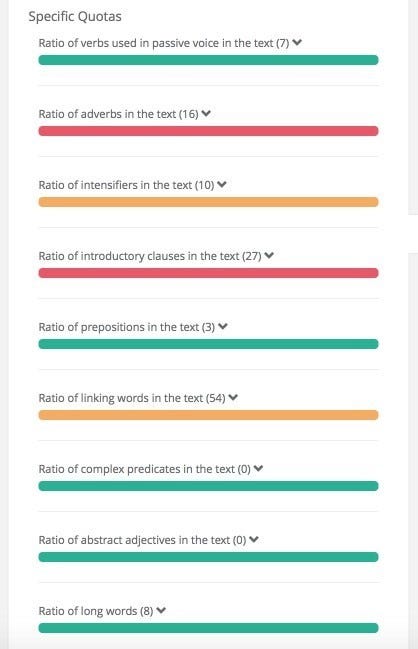The height and width of the screenshot is (649, 418).
Task: Expand abstract adjectives chevron
Action: (x=254, y=539)
